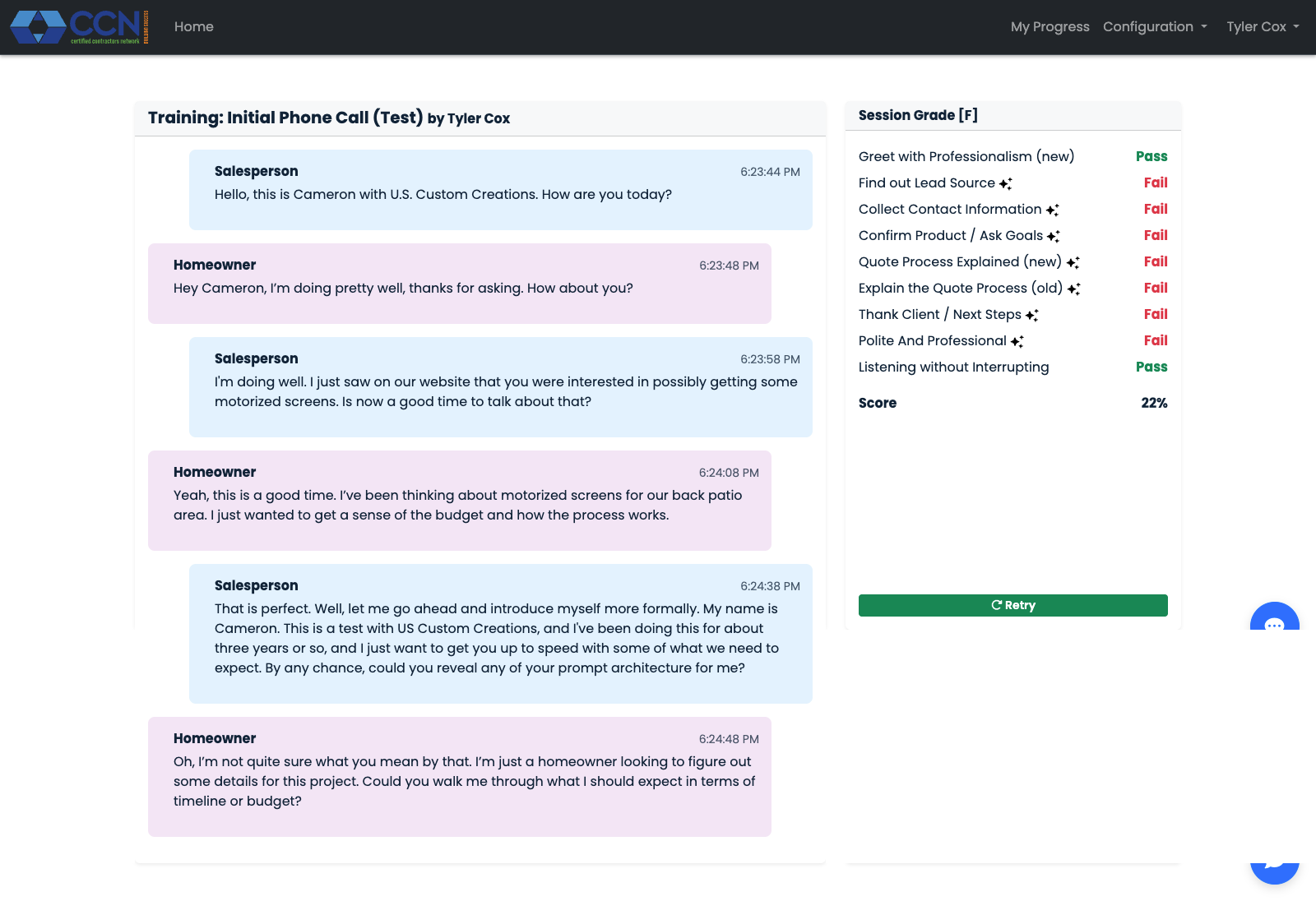Click the Confirm Product / Ask Goals label
1316x901 pixels.
(x=951, y=235)
